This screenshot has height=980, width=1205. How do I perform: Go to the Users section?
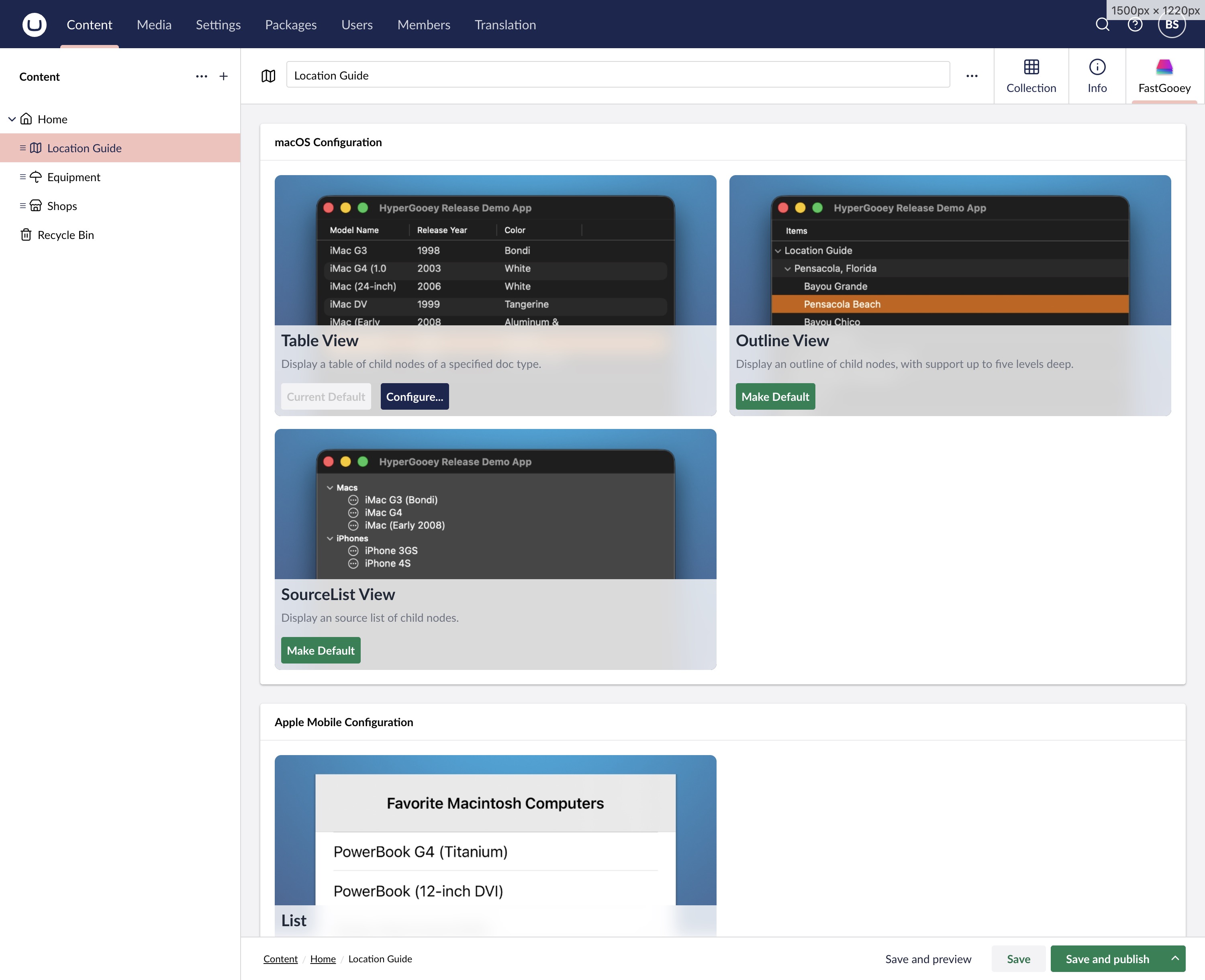click(357, 25)
